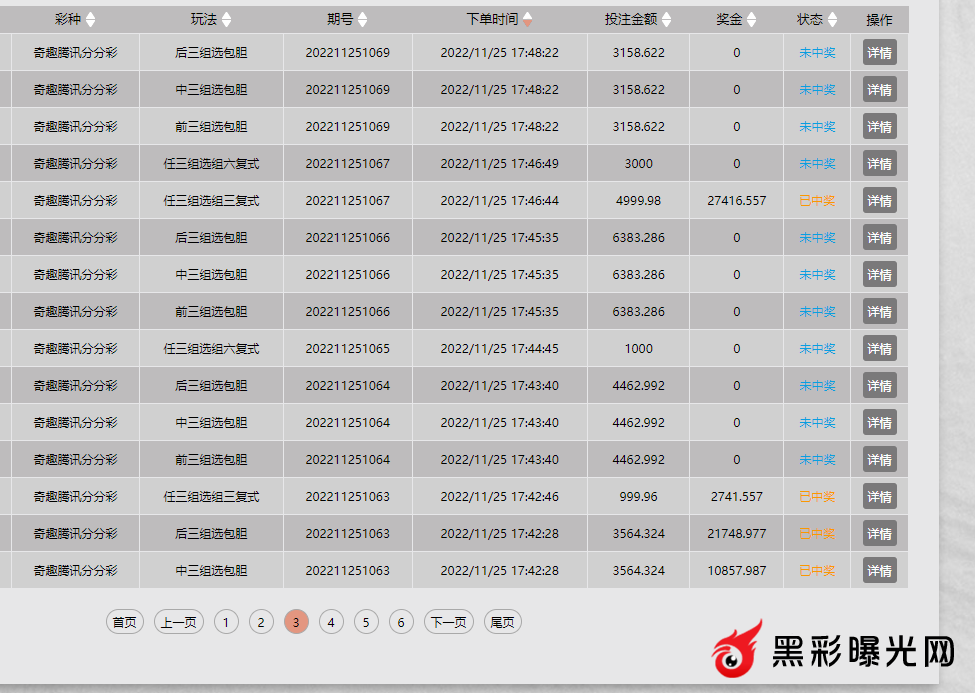Sort by 状态 column arrows
This screenshot has width=975, height=693.
coord(832,19)
